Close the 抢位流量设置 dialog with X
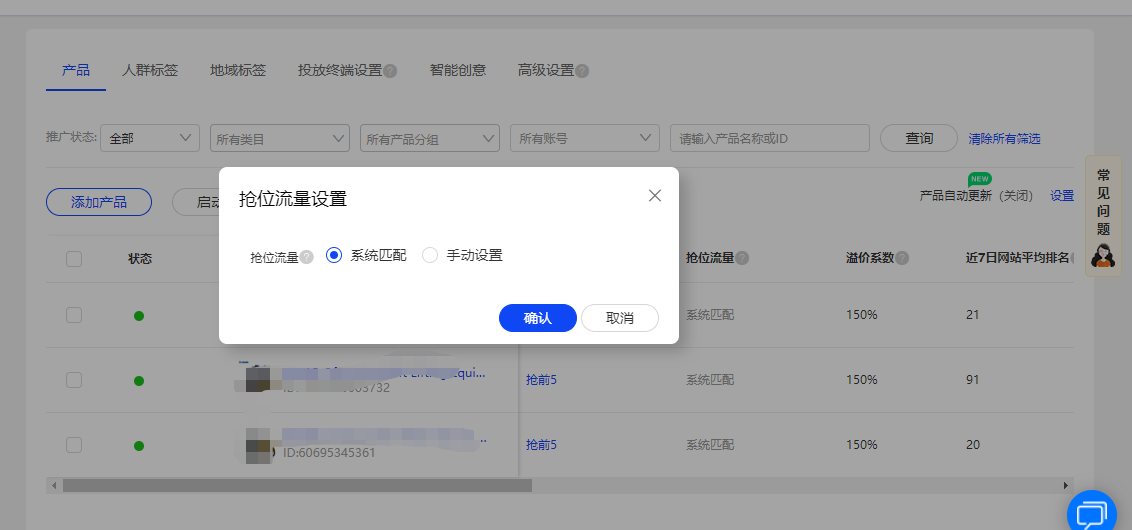Image resolution: width=1132 pixels, height=530 pixels. [x=655, y=196]
